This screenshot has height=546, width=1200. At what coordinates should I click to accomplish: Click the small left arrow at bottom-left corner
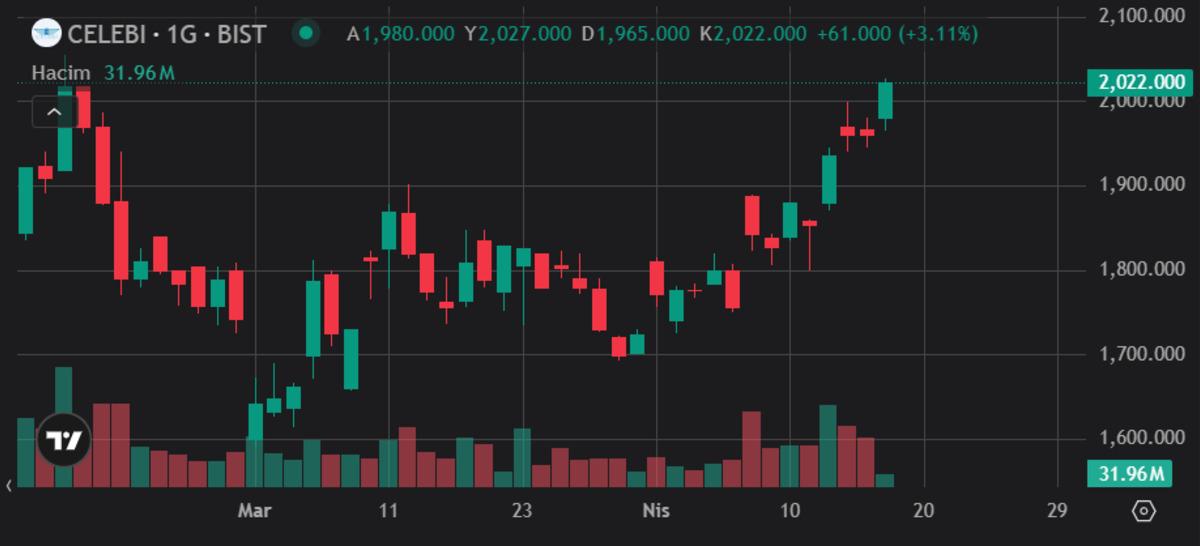(x=9, y=486)
